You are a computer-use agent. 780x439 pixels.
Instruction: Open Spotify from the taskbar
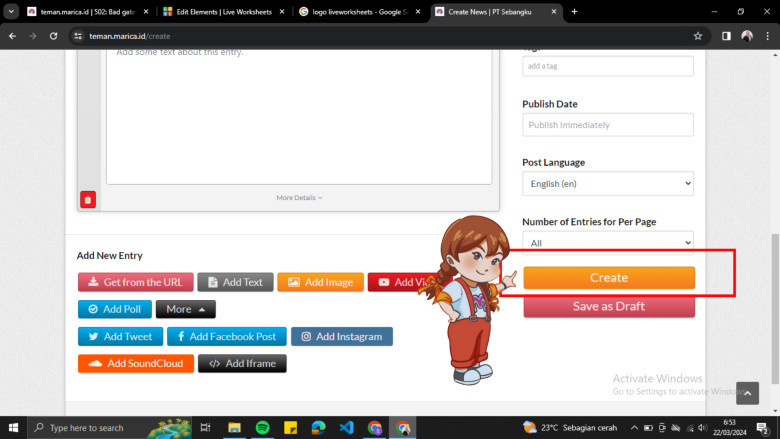[262, 427]
